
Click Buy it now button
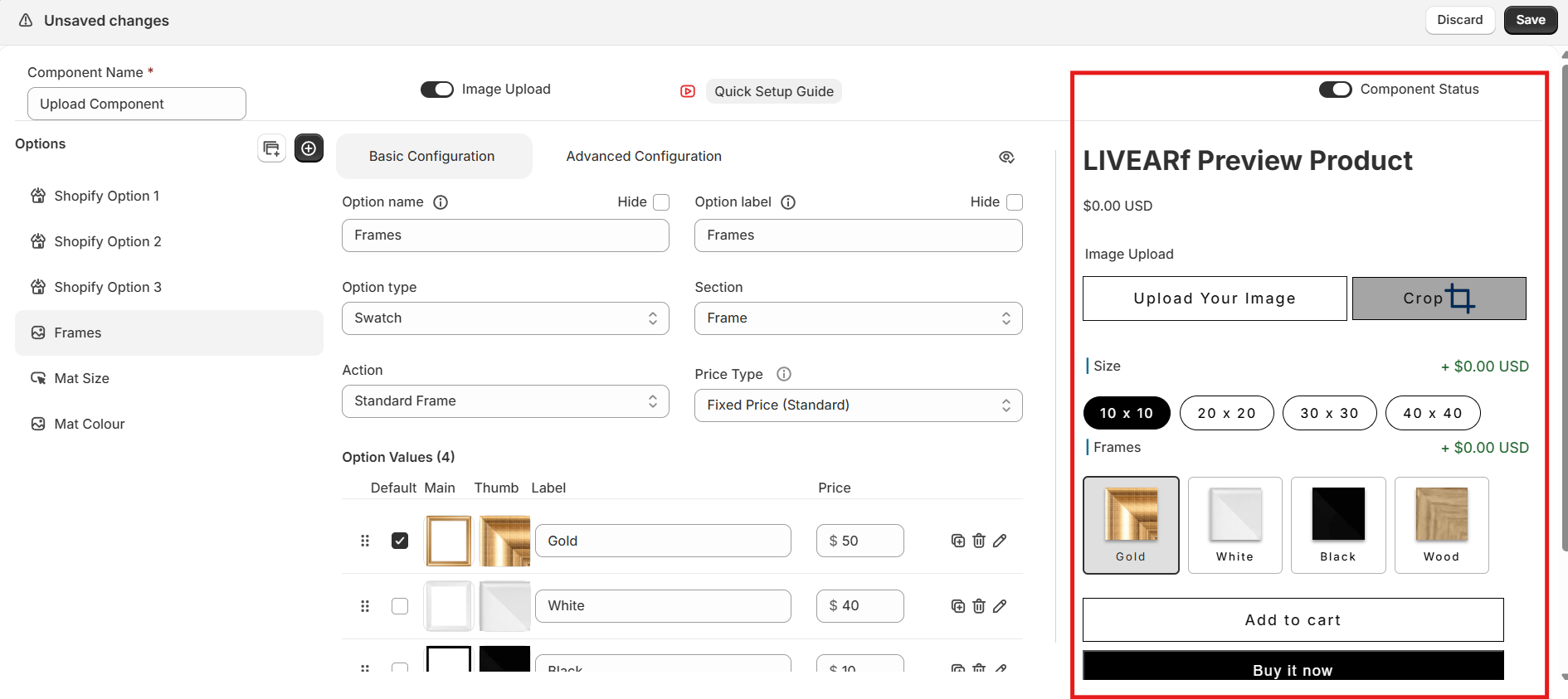click(1293, 667)
